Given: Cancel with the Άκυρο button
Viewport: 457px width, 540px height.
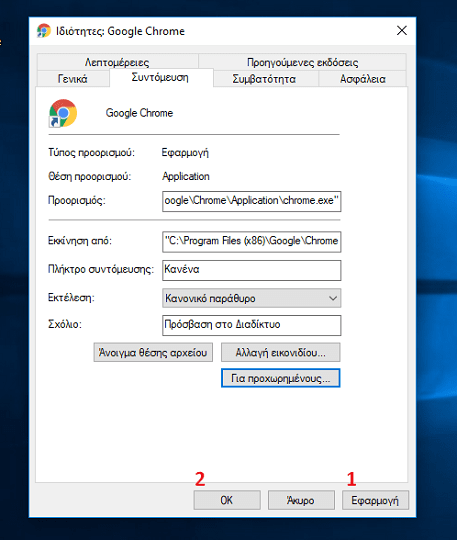Looking at the screenshot, I should pyautogui.click(x=301, y=500).
